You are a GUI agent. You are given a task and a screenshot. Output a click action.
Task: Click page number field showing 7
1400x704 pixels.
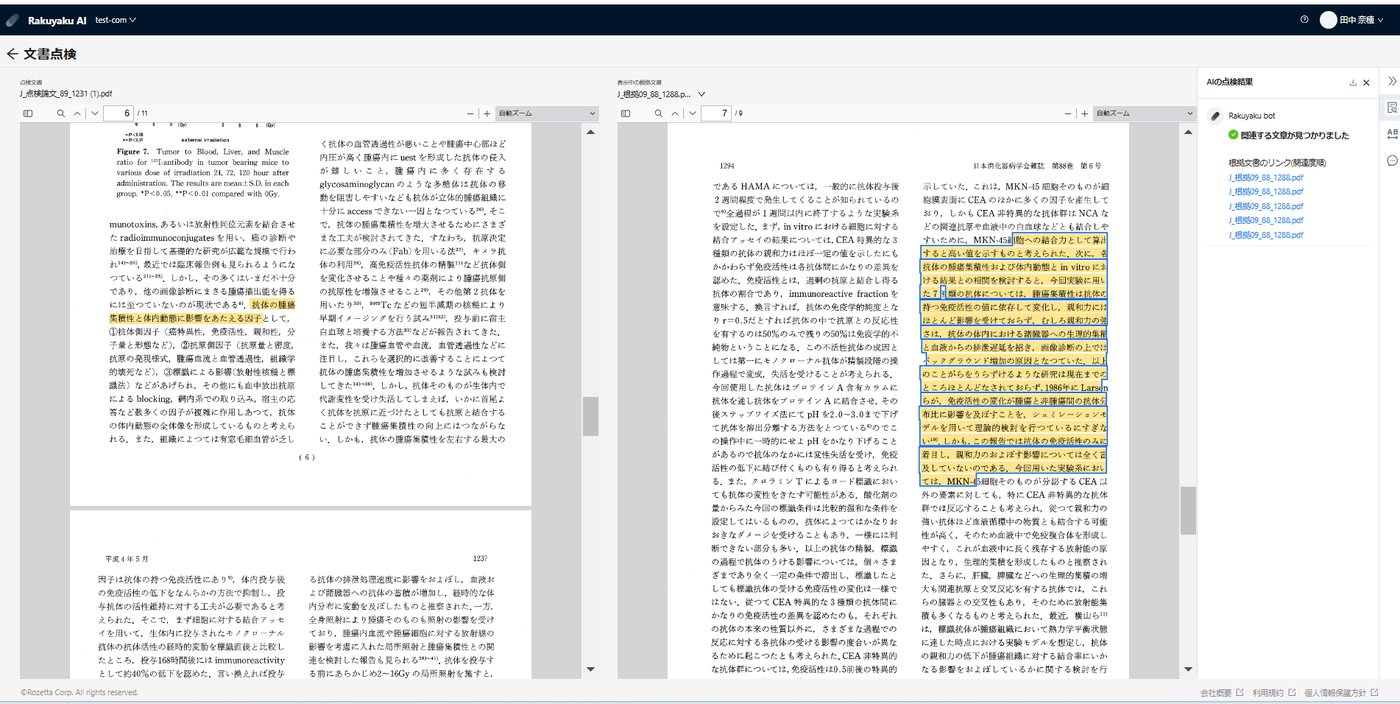(x=718, y=114)
